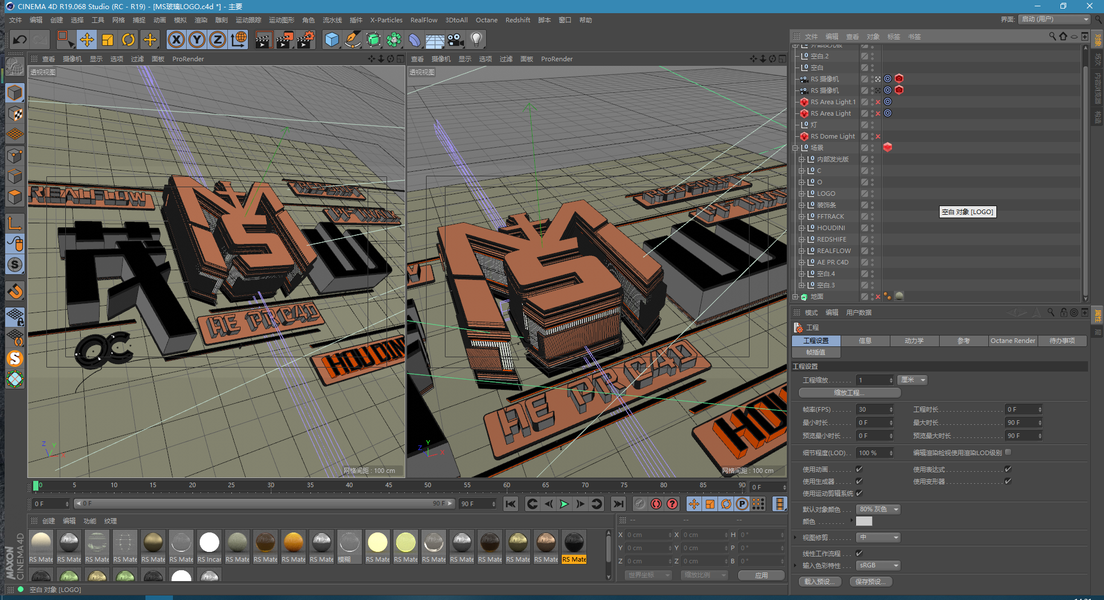Viewport: 1104px width, 600px height.
Task: Click the 载入预设 button
Action: (x=820, y=582)
